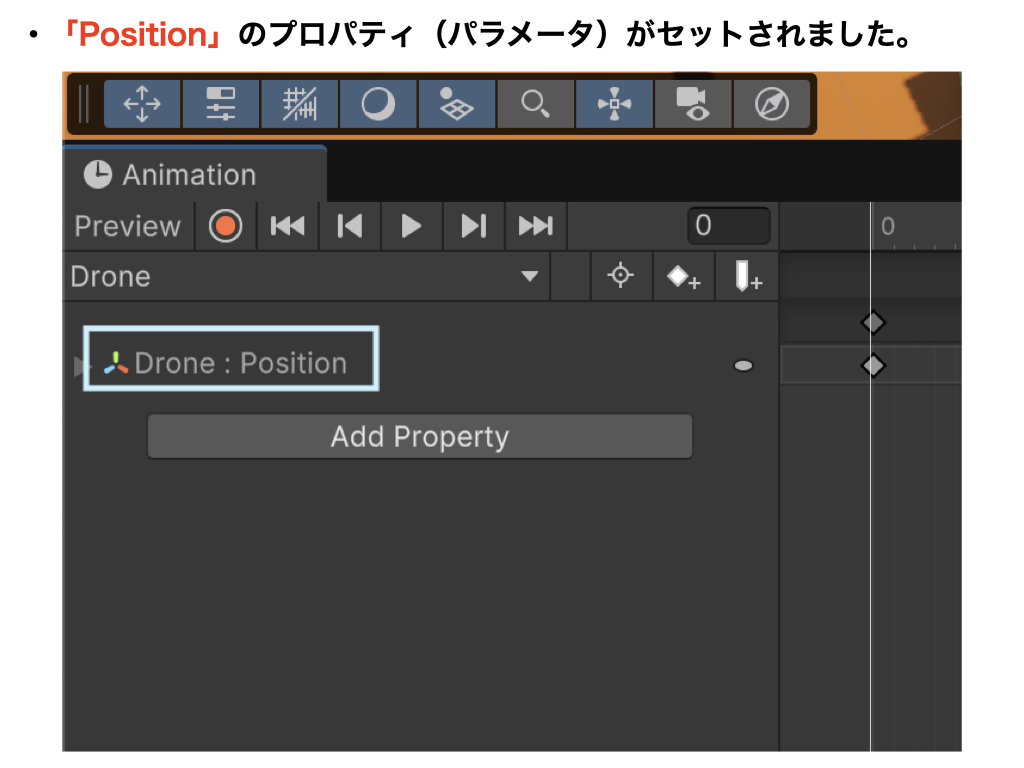Image resolution: width=1024 pixels, height=768 pixels.
Task: Click the compass orientation icon
Action: pos(771,104)
